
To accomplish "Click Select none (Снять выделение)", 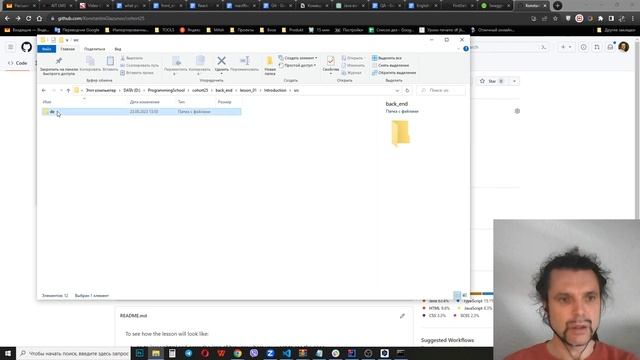I will [x=390, y=65].
